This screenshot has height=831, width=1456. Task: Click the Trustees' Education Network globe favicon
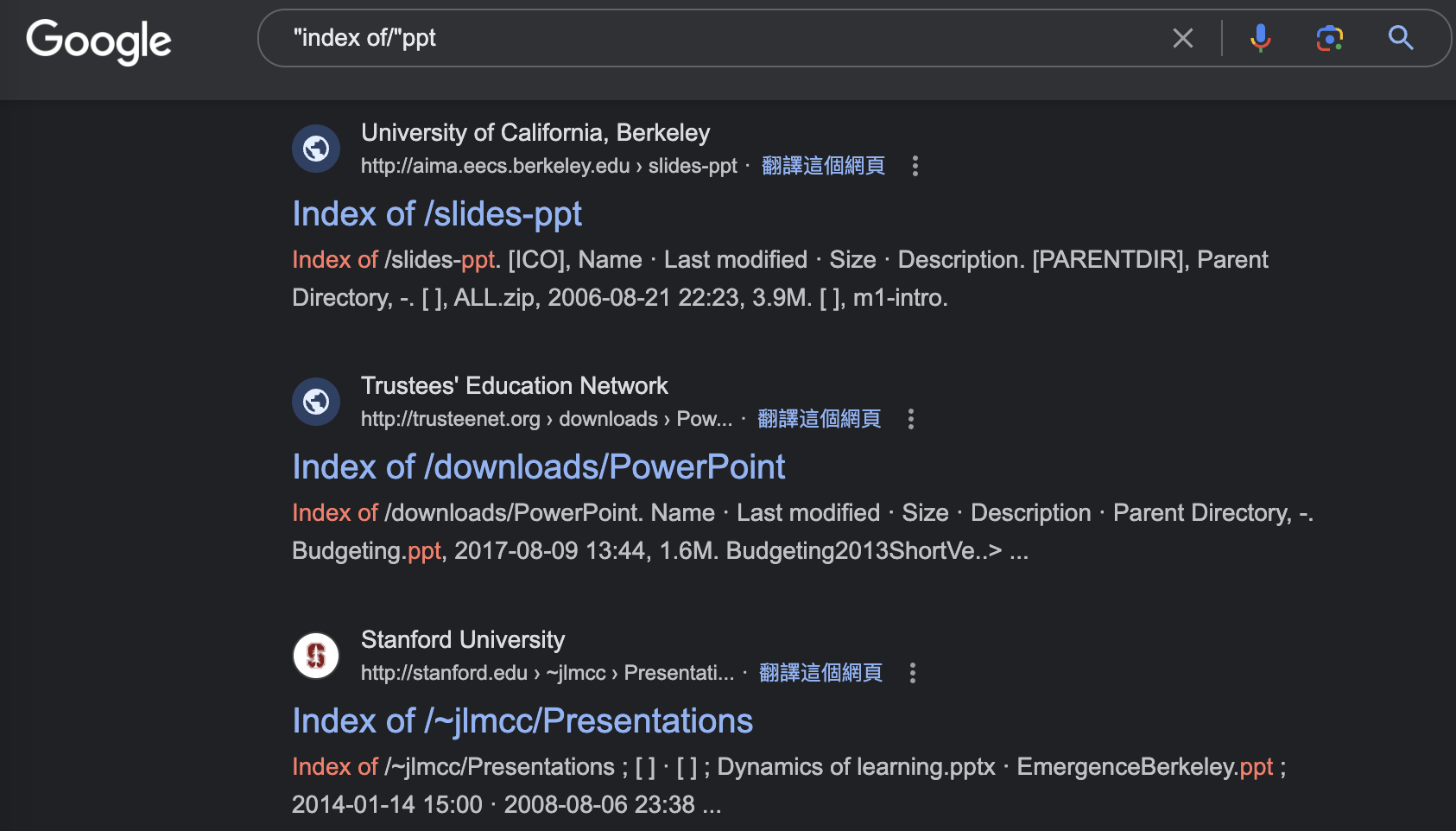[316, 401]
